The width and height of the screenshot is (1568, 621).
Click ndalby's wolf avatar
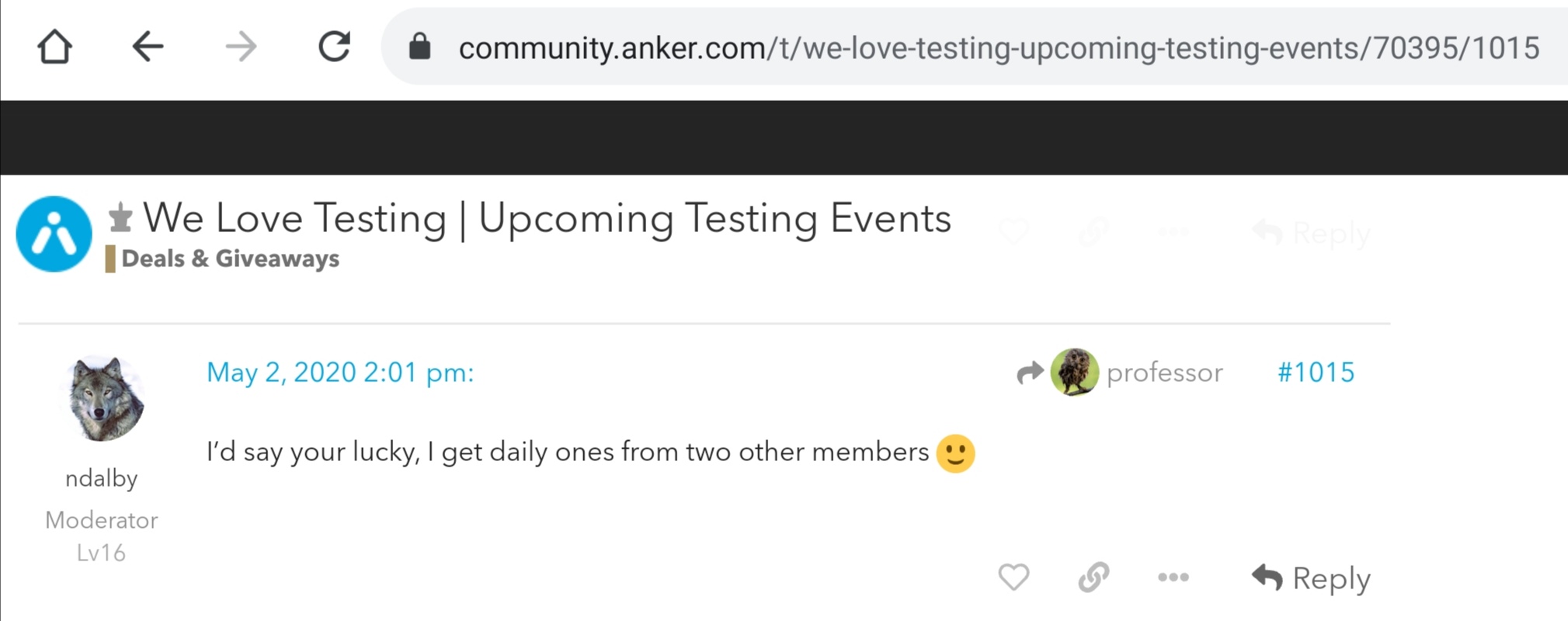tap(102, 399)
